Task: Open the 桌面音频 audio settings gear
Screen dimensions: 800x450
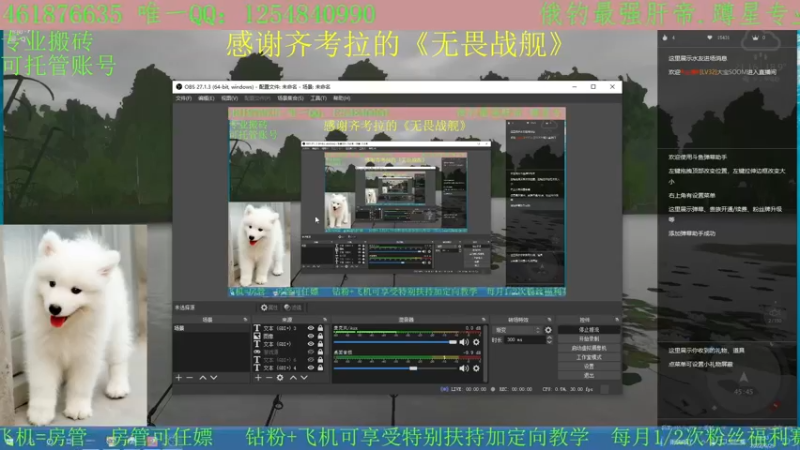Action: pos(477,368)
